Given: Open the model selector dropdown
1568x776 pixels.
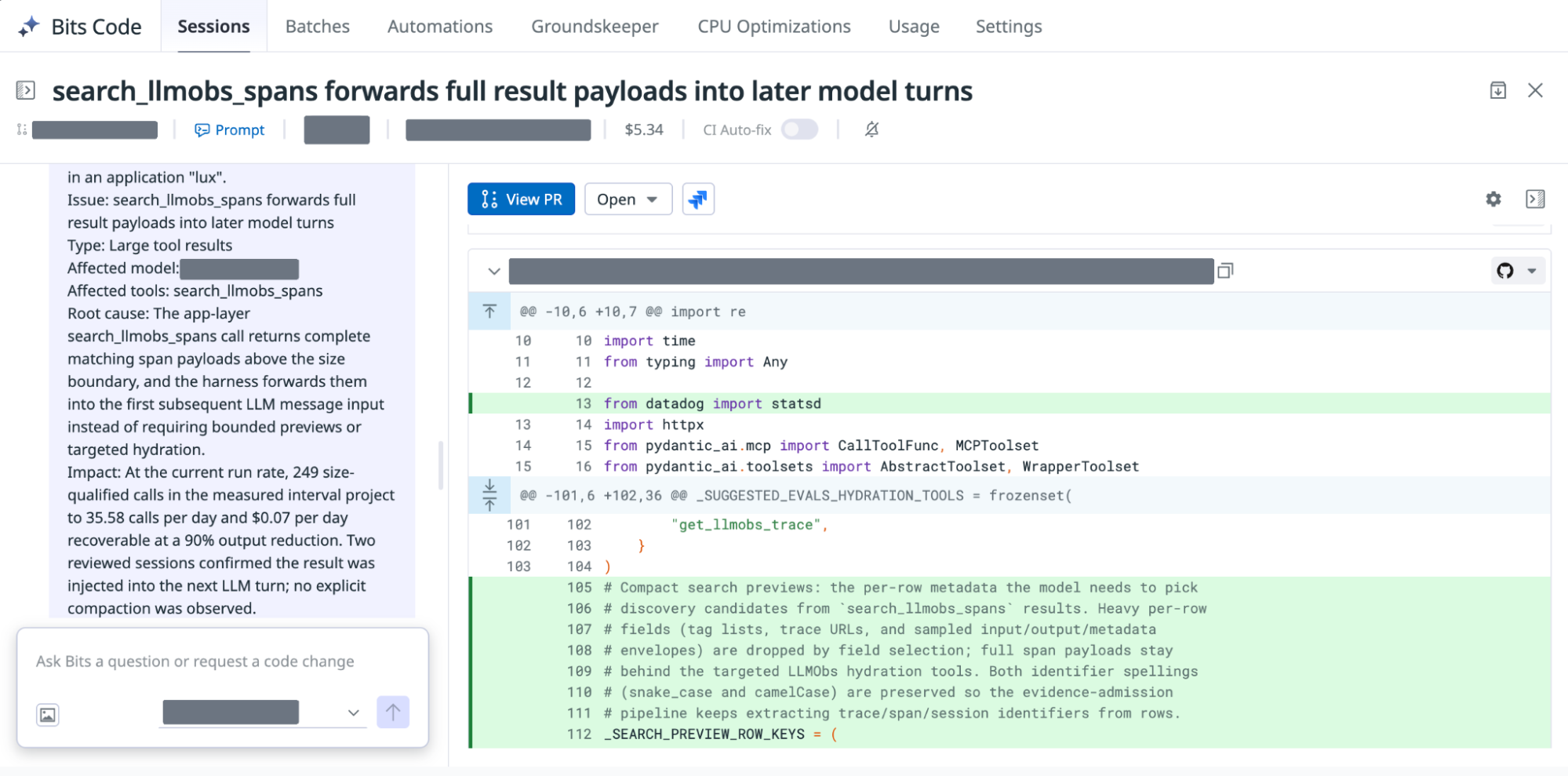Looking at the screenshot, I should tap(263, 712).
